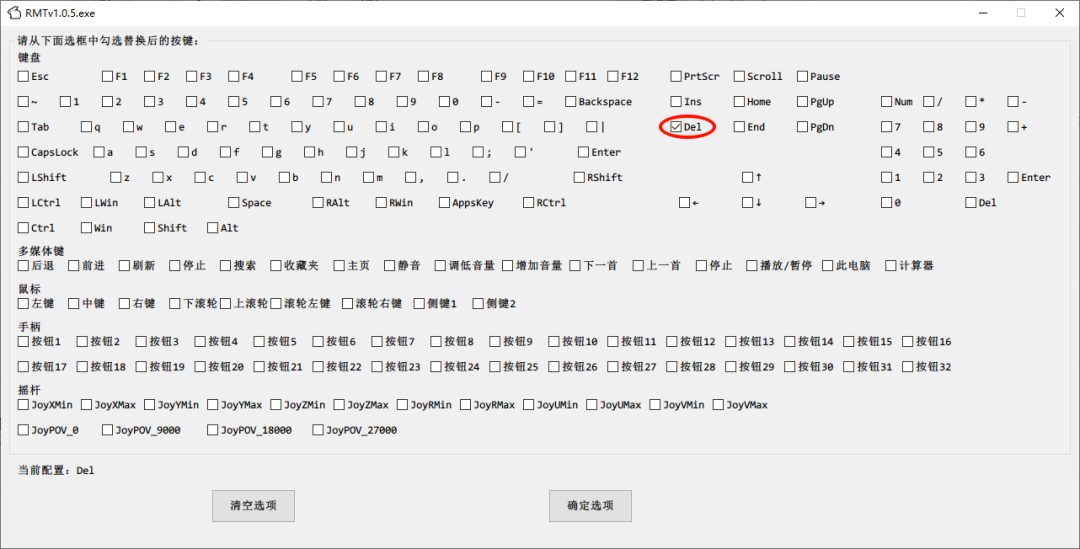Enable the 计算器 checkbox
This screenshot has width=1080, height=549.
(x=891, y=266)
